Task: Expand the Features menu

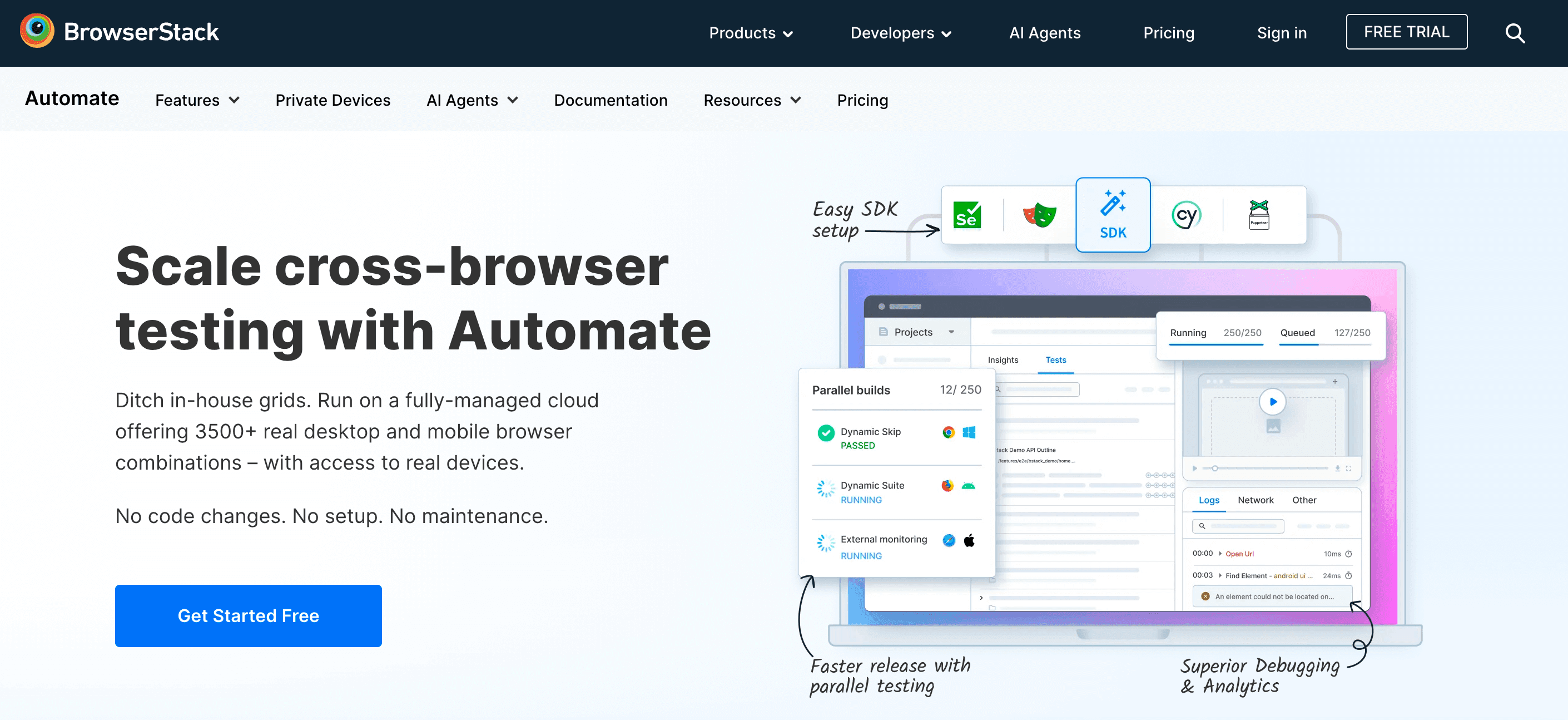Action: click(197, 100)
